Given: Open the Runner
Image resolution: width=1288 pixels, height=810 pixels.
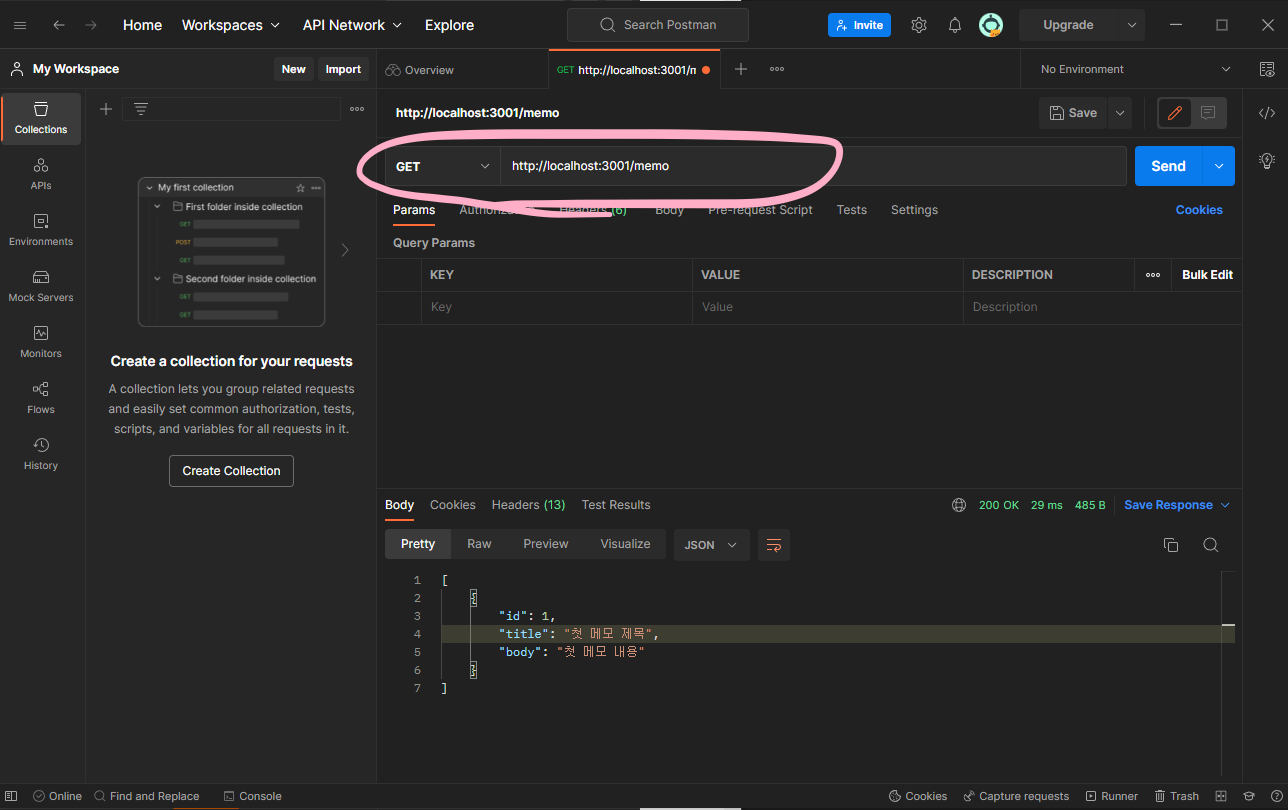Looking at the screenshot, I should [1112, 796].
